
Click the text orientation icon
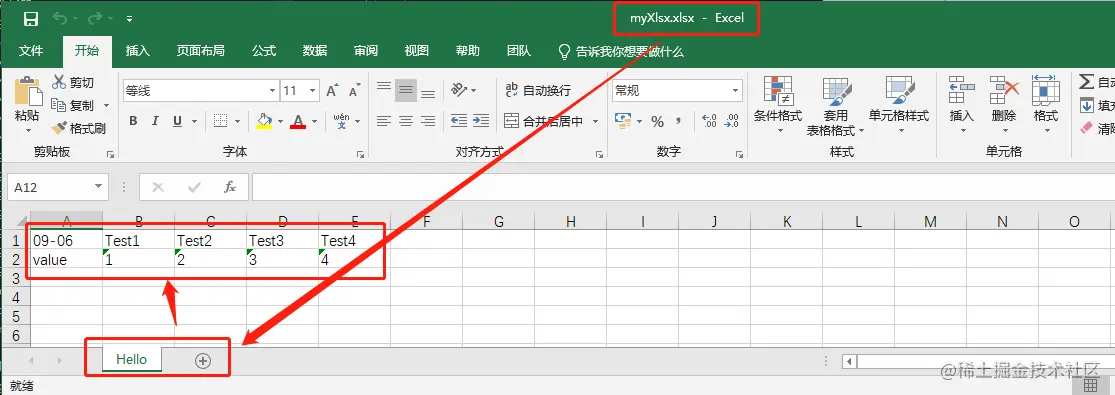tap(459, 90)
